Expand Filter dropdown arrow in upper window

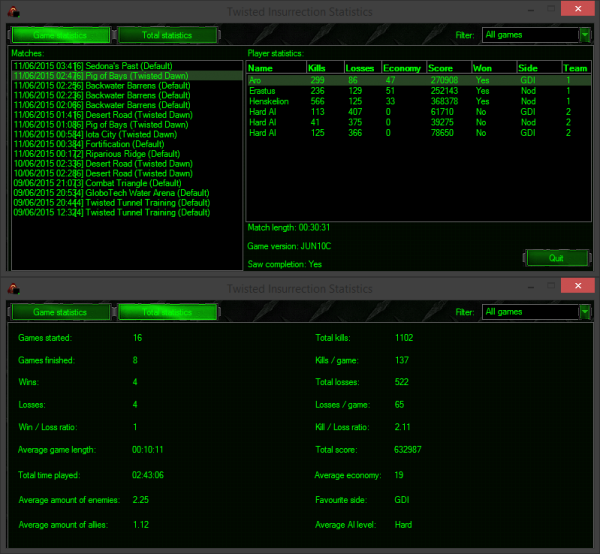pos(585,35)
